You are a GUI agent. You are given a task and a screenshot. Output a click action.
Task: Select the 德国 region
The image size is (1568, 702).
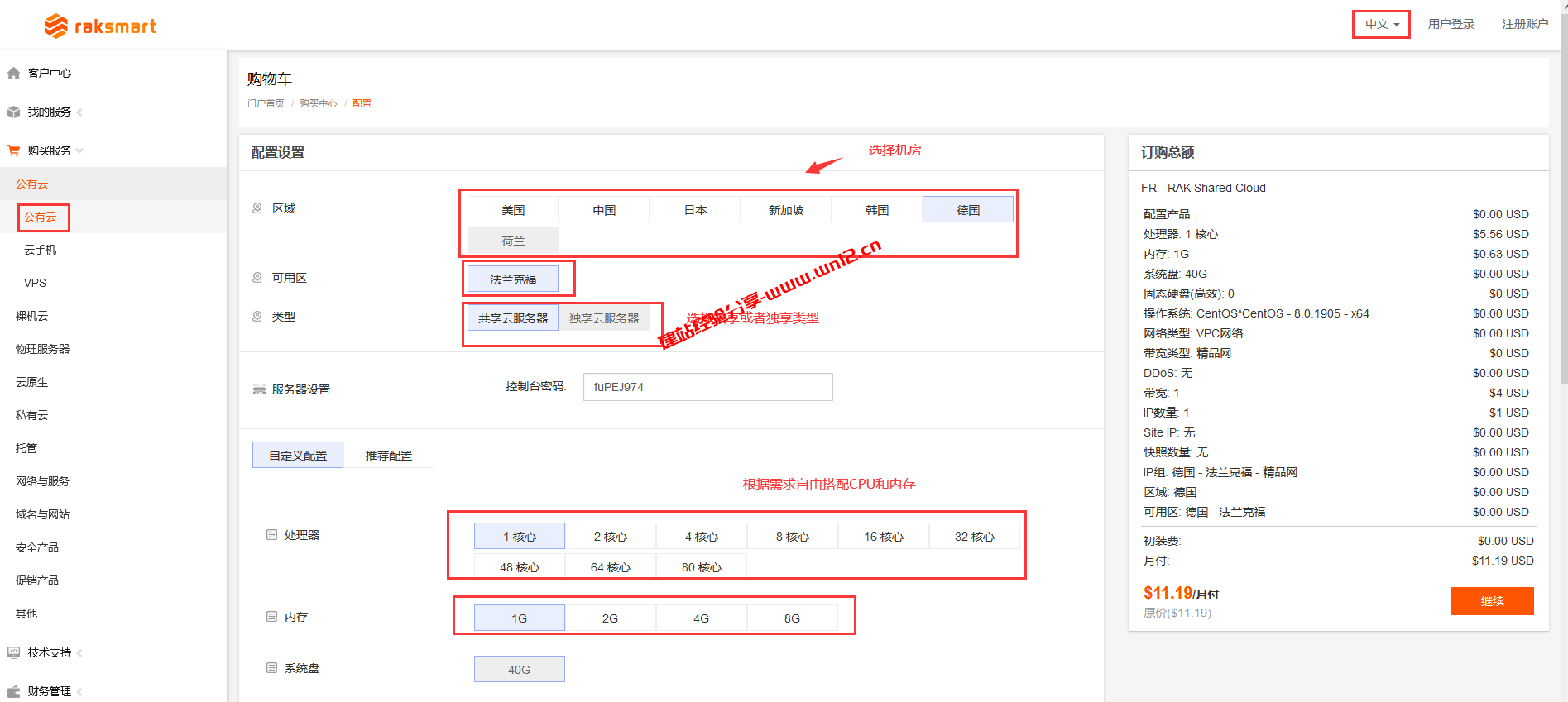pos(968,210)
